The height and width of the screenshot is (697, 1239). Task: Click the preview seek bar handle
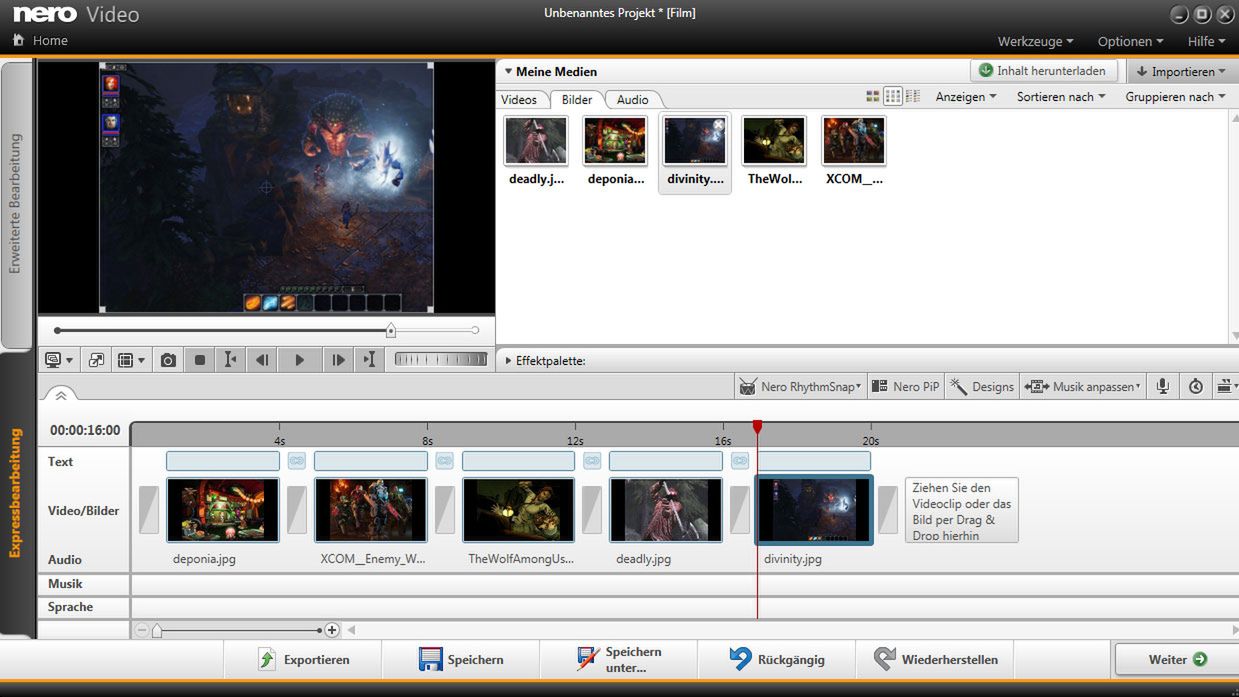(x=391, y=330)
